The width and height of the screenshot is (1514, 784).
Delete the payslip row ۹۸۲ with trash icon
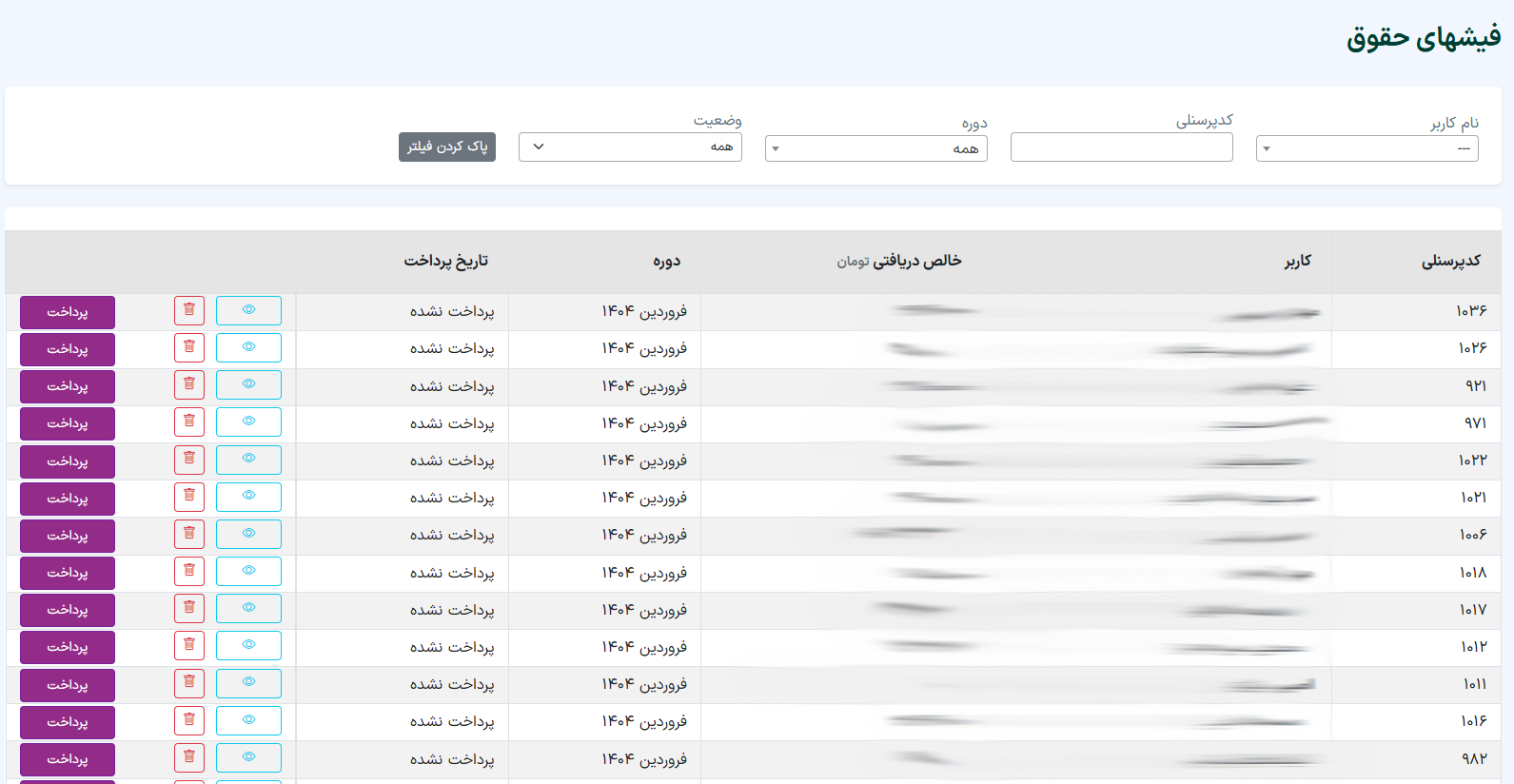point(189,757)
